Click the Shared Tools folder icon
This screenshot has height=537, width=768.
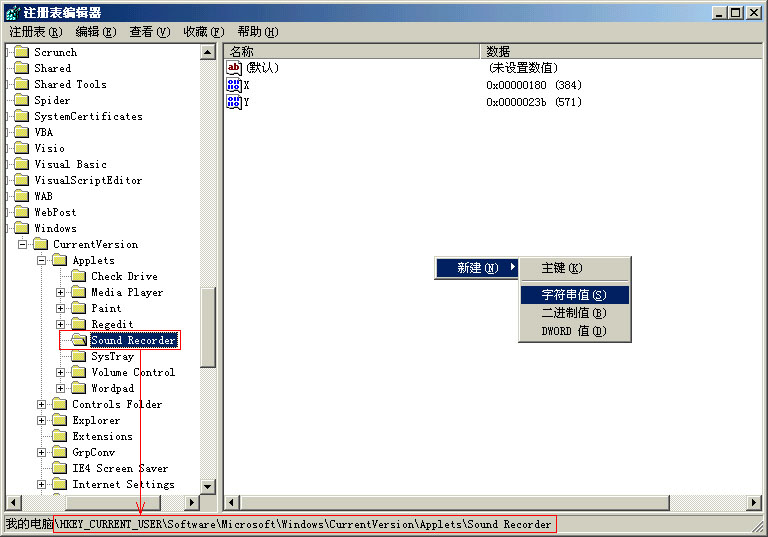pyautogui.click(x=22, y=84)
